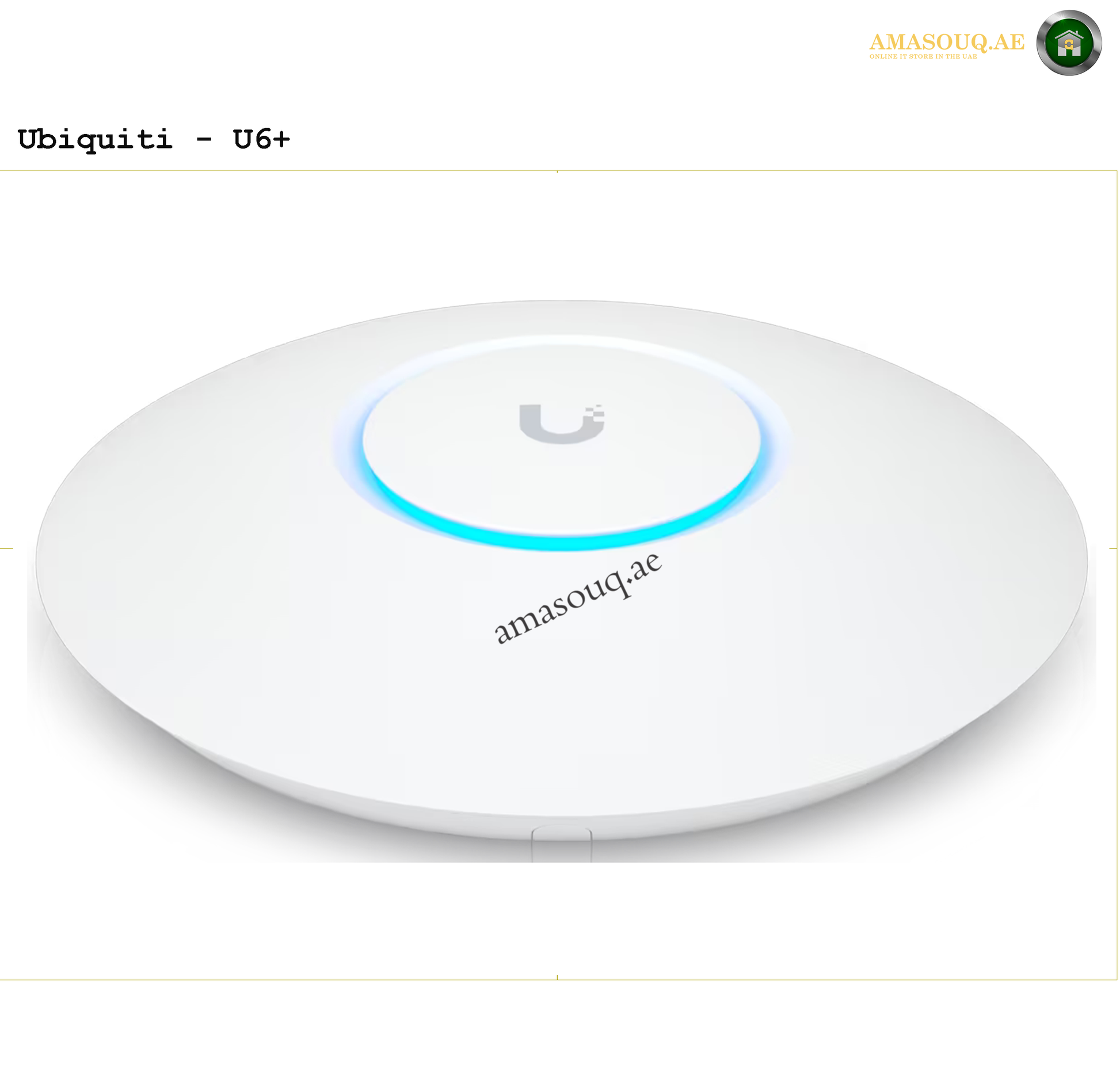Click the green home icon badge
This screenshot has width=1120, height=1079.
(1069, 43)
